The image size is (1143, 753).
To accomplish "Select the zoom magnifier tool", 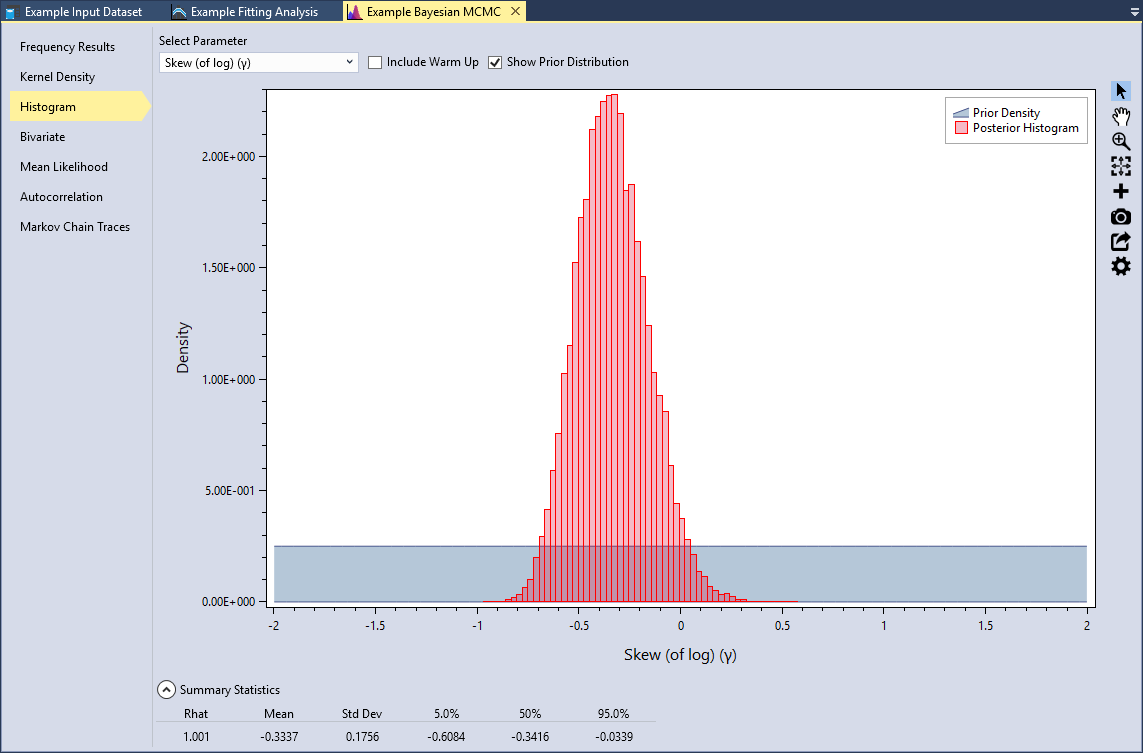I will [1120, 141].
